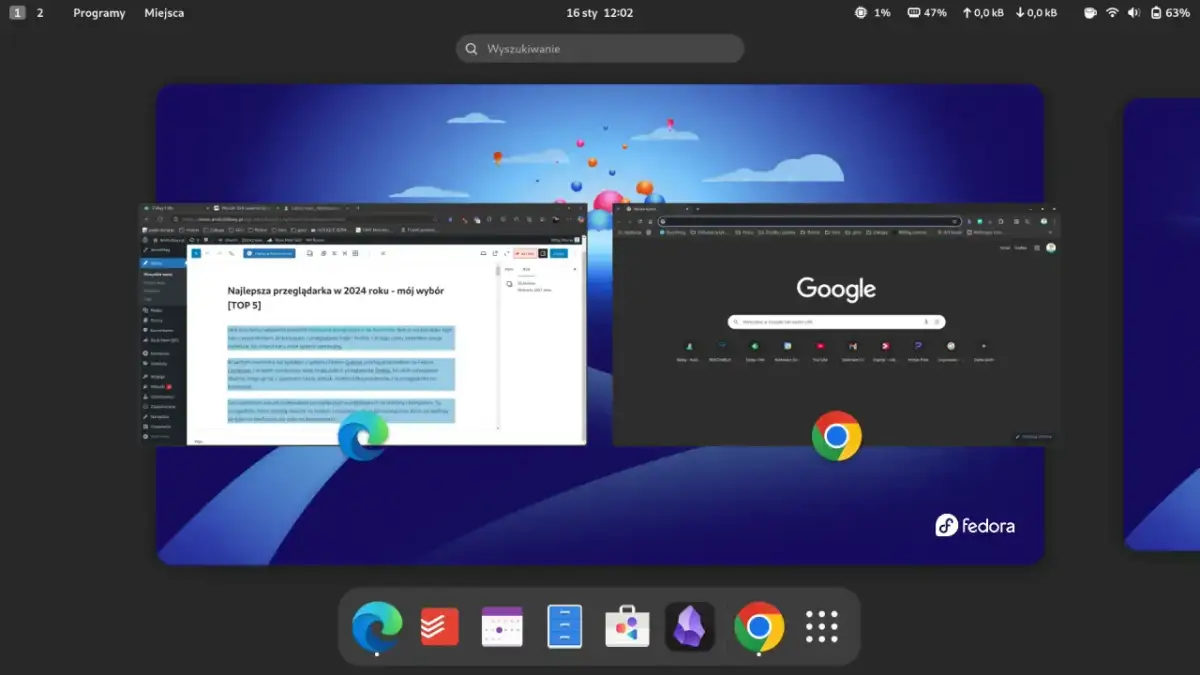Open the Programy menu in the top bar
This screenshot has width=1200, height=675.
[x=99, y=13]
